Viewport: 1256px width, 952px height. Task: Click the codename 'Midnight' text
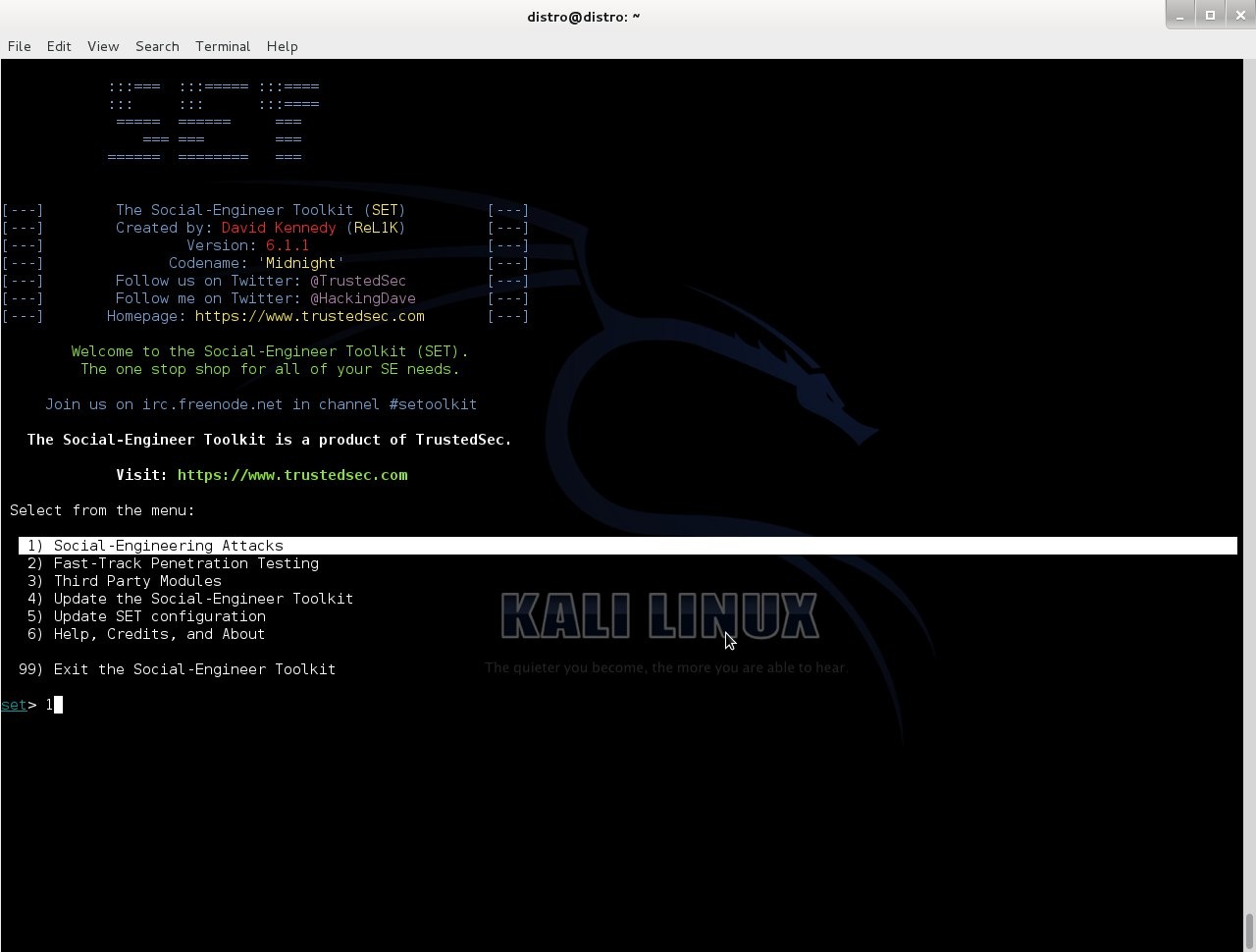coord(301,263)
